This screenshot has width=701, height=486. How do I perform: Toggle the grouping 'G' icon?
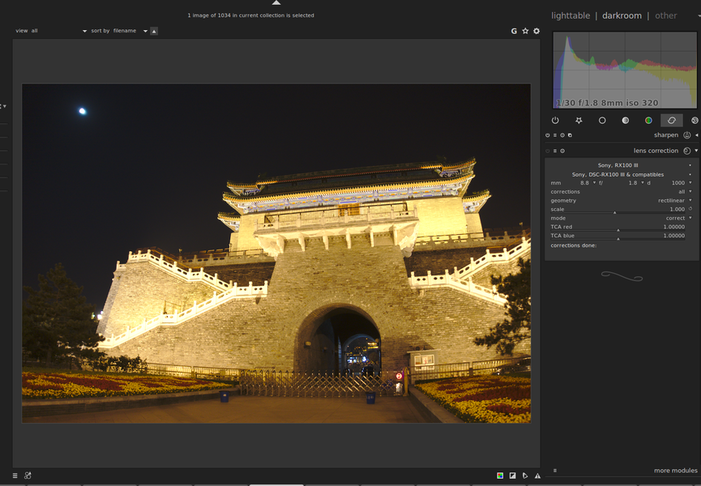click(x=514, y=31)
